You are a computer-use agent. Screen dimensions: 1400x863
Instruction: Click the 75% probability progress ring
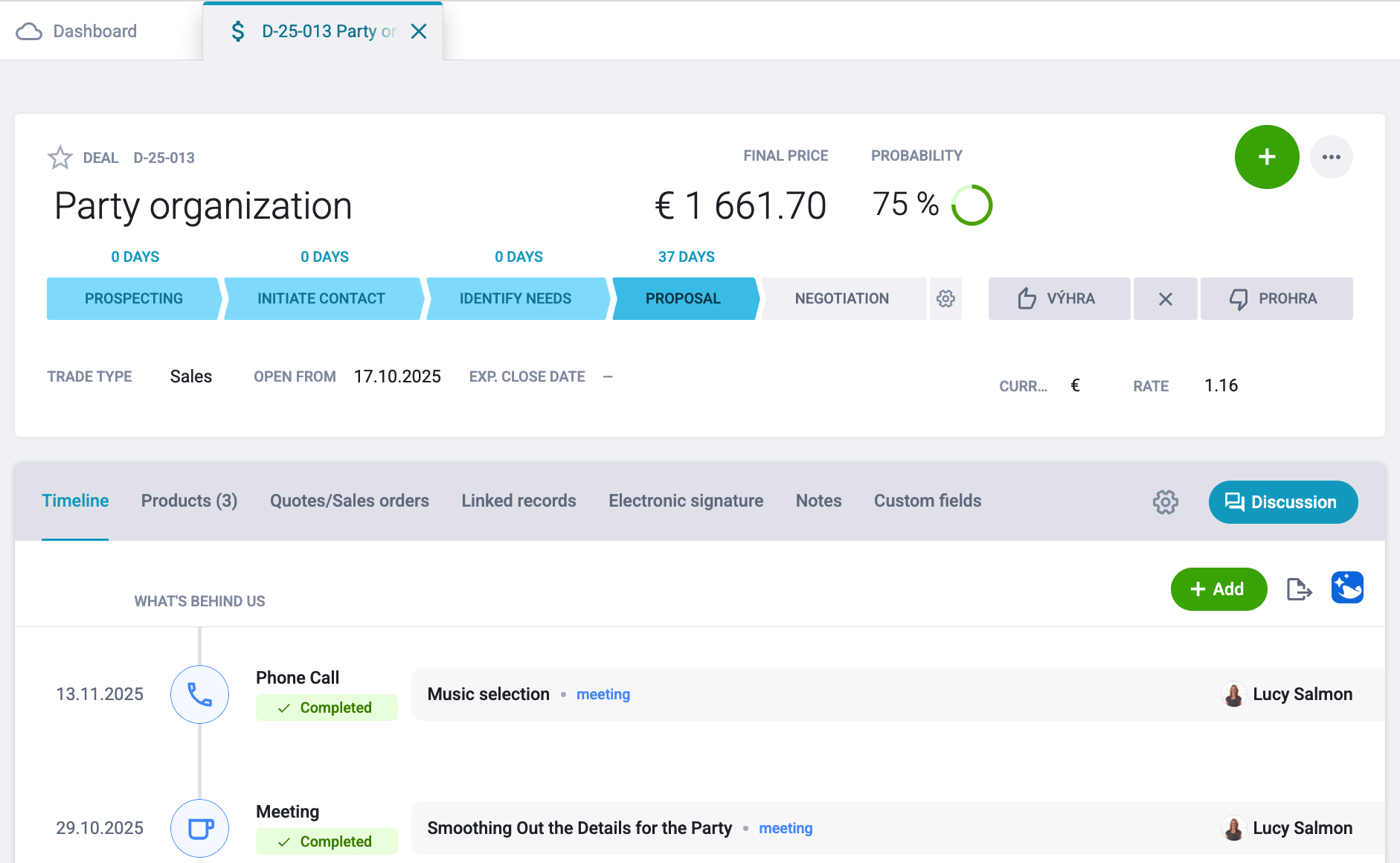972,205
